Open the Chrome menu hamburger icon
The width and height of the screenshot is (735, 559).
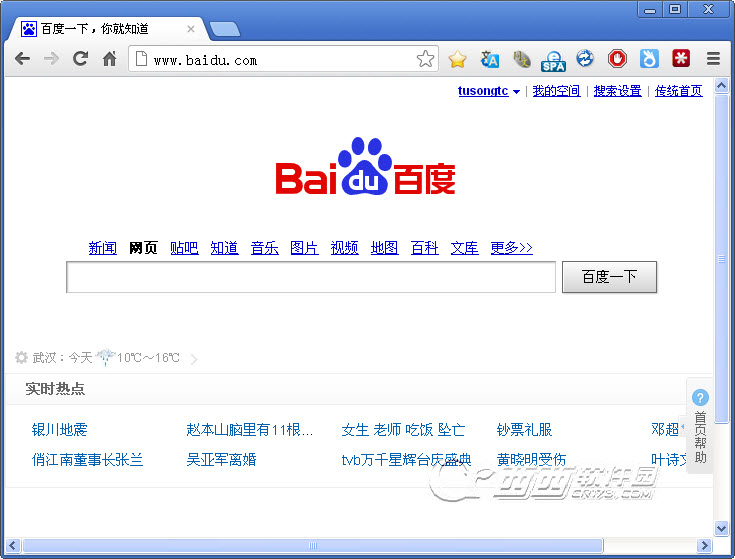click(713, 59)
